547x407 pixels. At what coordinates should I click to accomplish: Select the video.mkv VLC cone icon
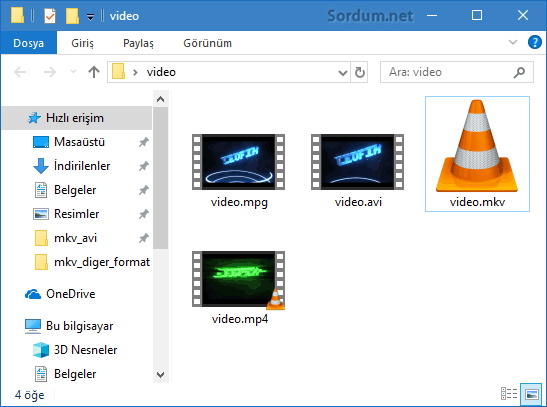pyautogui.click(x=477, y=146)
